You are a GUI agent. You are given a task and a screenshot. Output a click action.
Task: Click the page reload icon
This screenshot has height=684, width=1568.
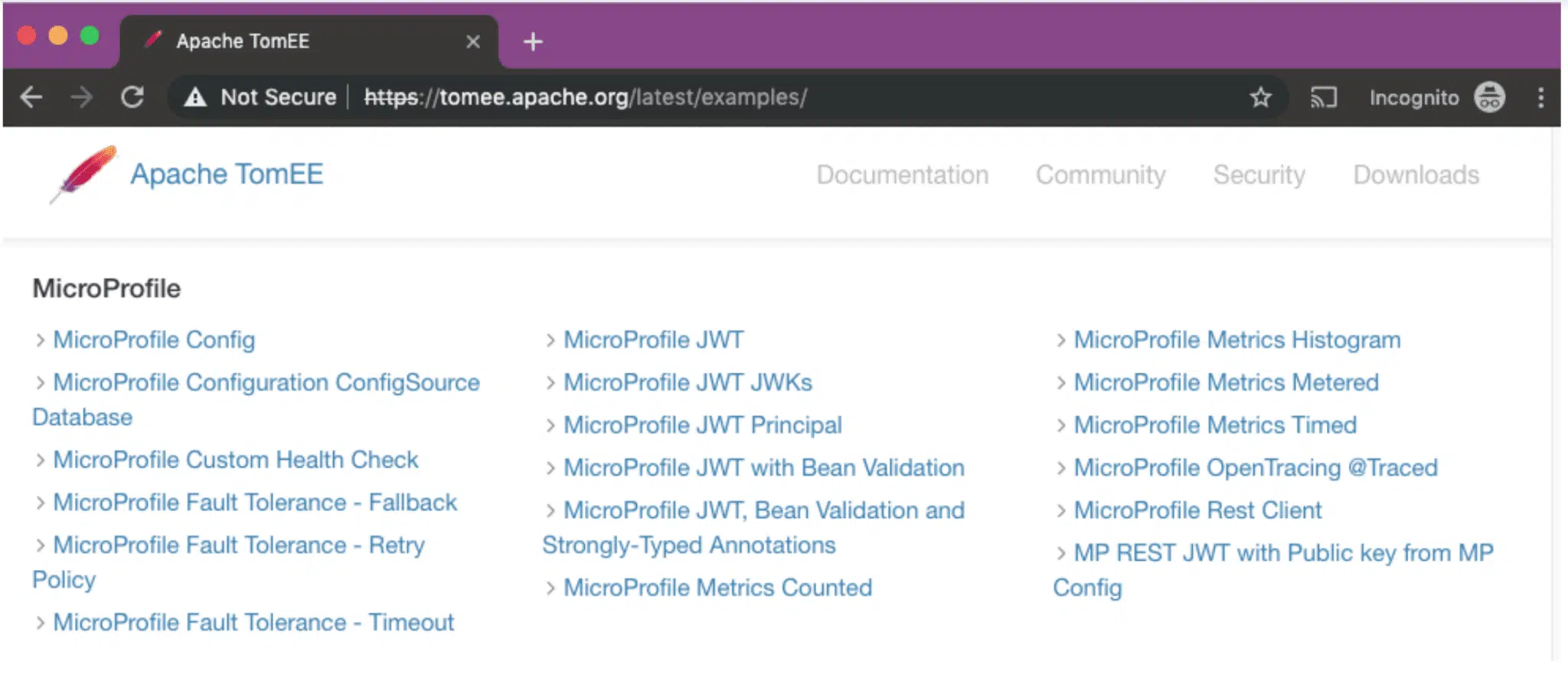pos(132,97)
